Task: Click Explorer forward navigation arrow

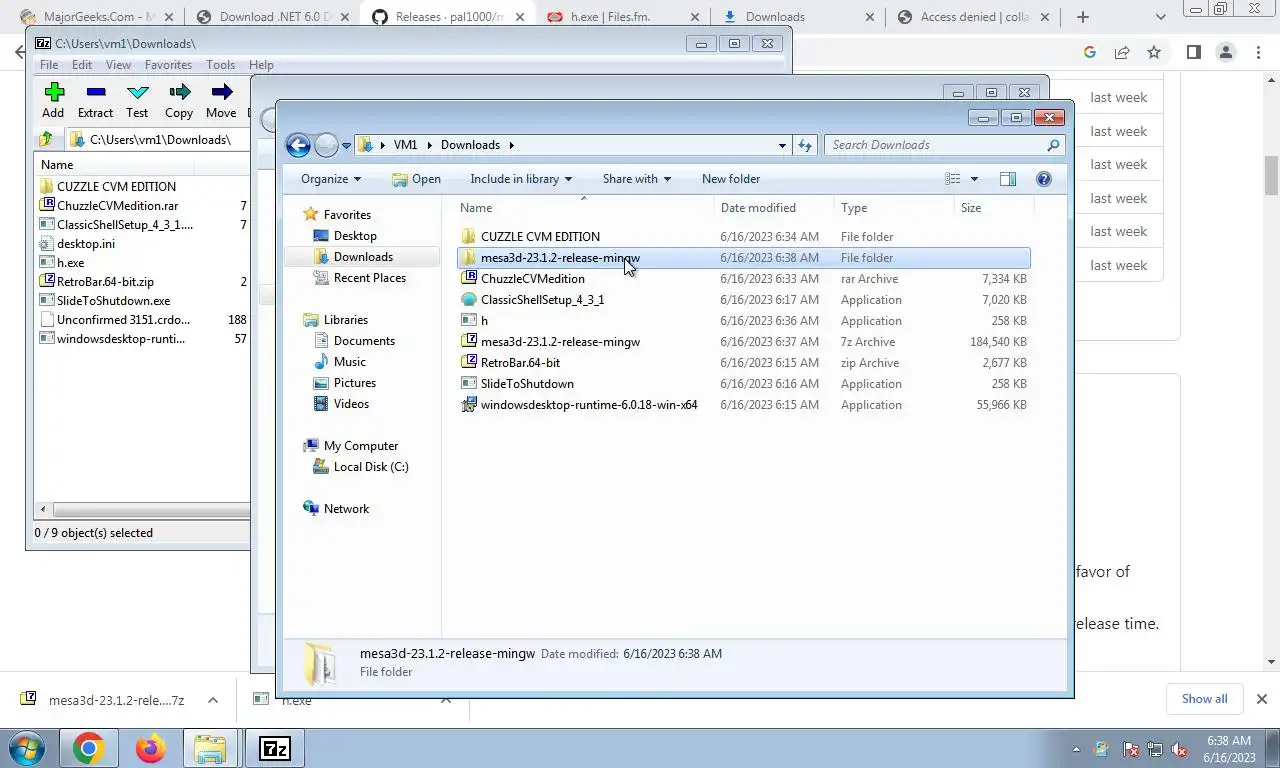Action: (x=326, y=145)
